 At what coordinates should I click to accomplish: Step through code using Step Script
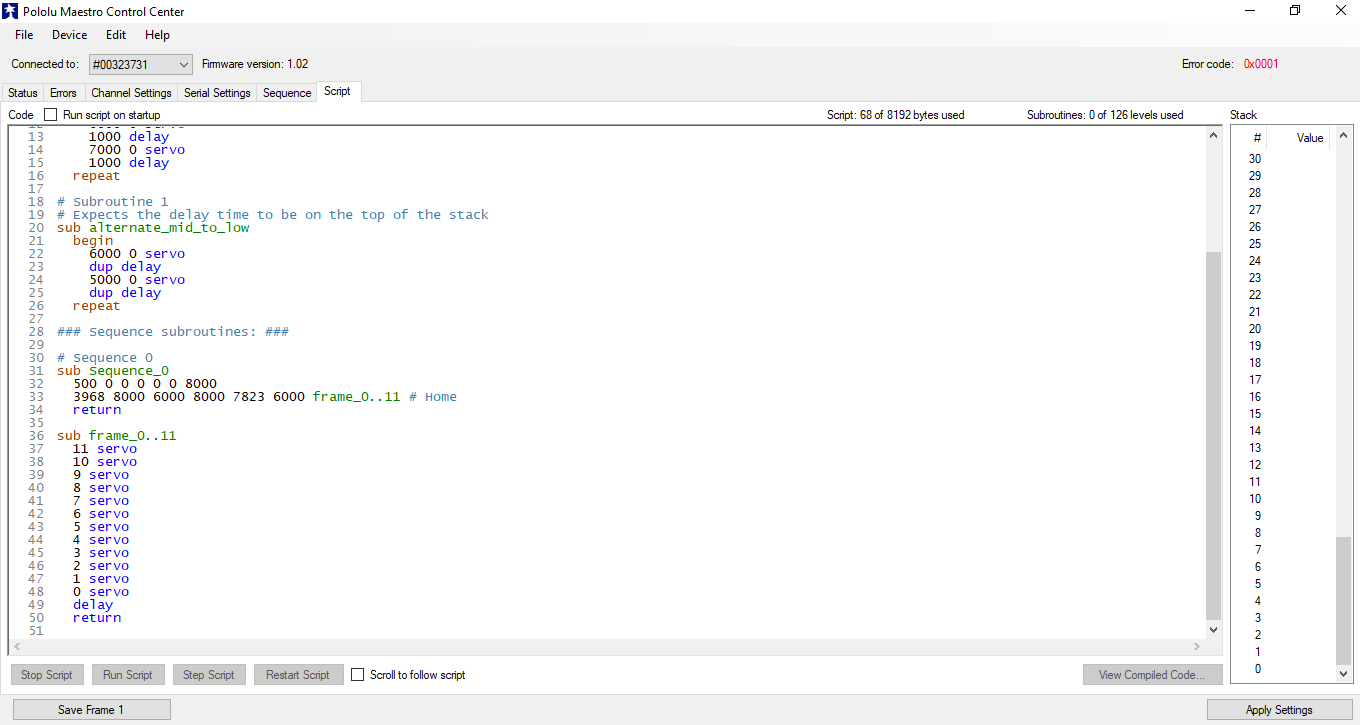pyautogui.click(x=208, y=674)
